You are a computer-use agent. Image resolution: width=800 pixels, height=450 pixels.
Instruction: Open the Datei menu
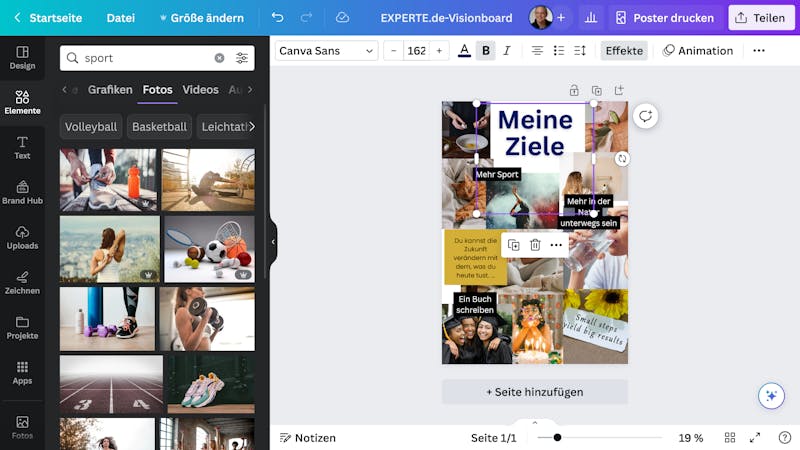[120, 18]
